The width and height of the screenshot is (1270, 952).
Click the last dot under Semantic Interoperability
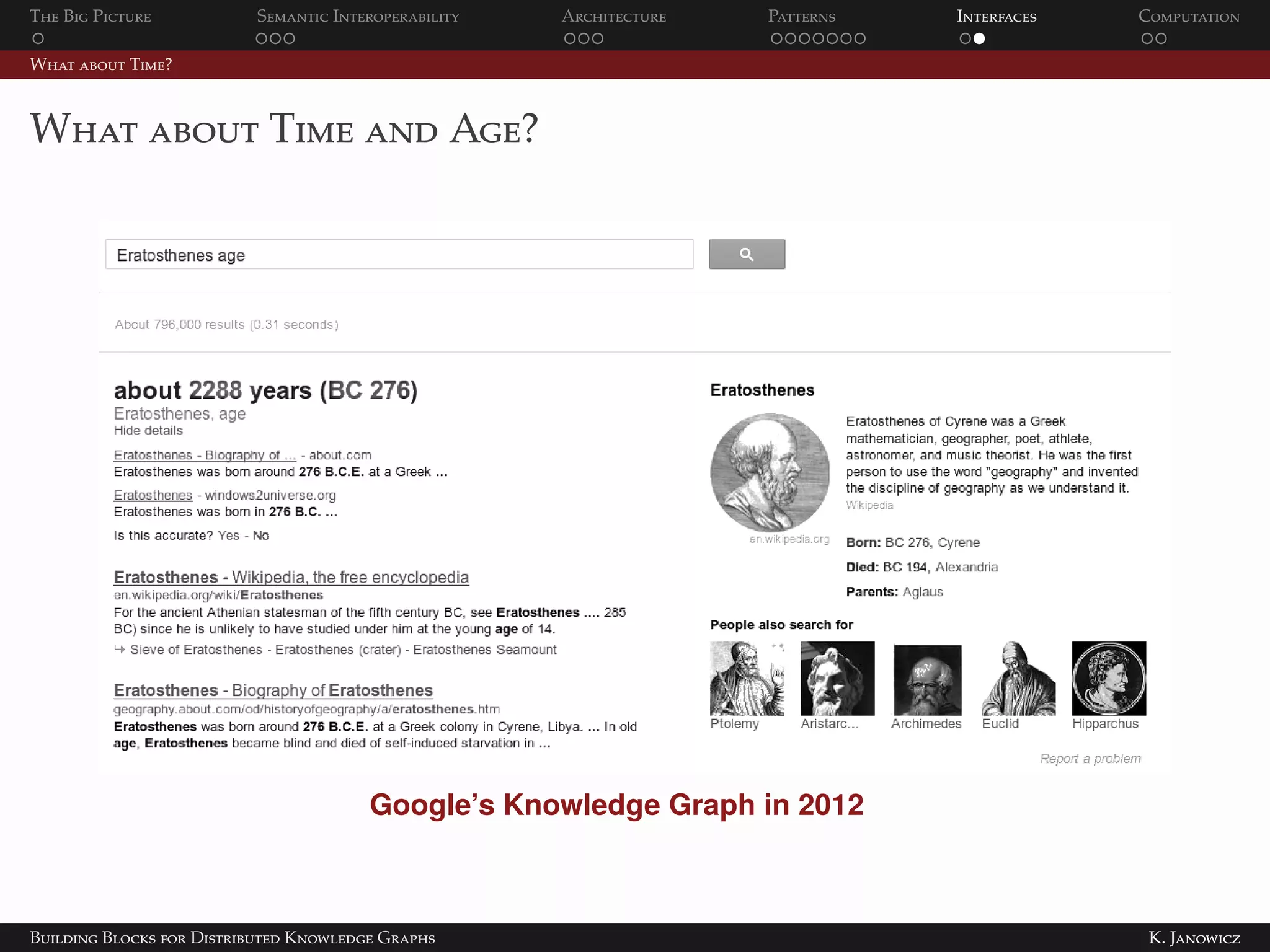(x=289, y=38)
